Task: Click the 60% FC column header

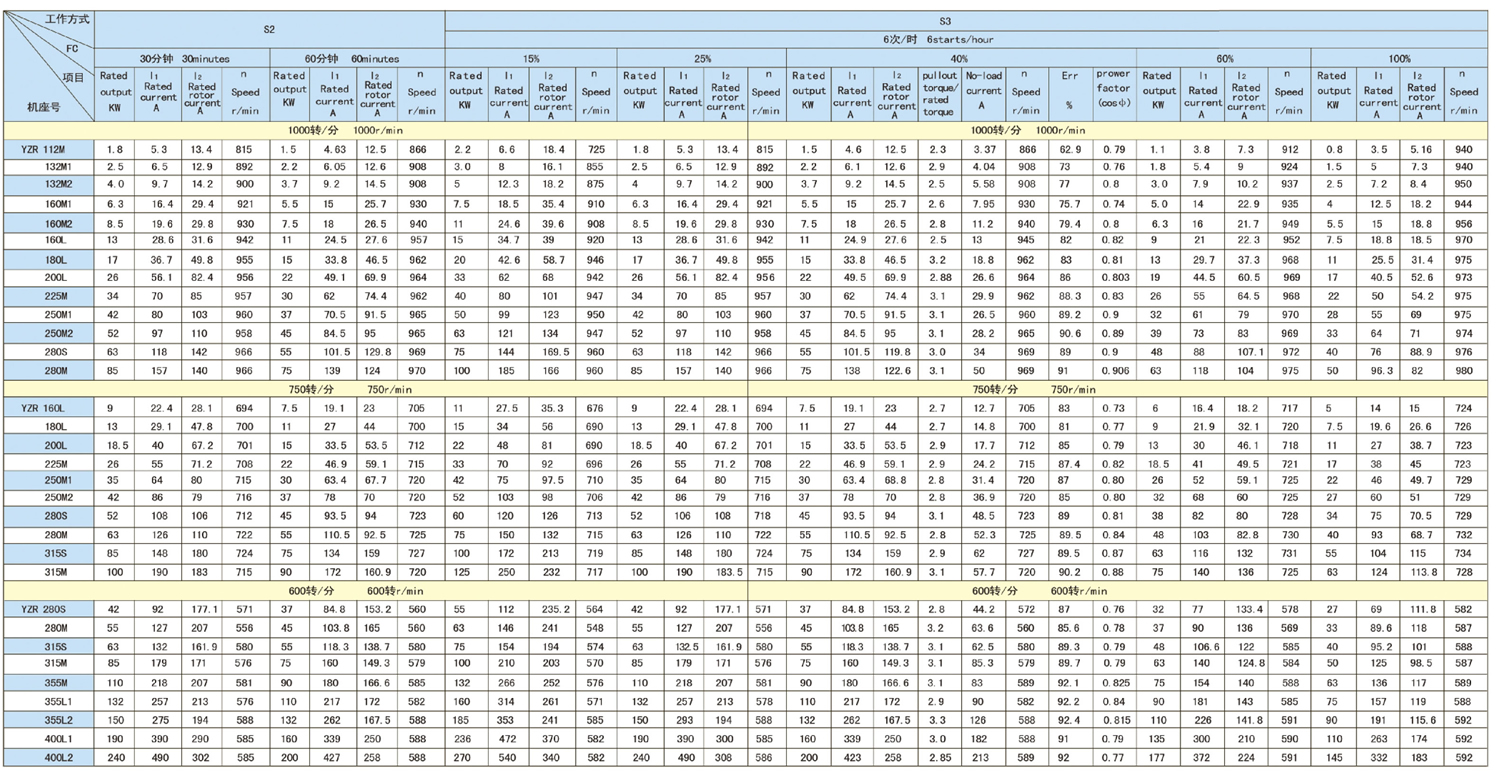Action: (1223, 59)
